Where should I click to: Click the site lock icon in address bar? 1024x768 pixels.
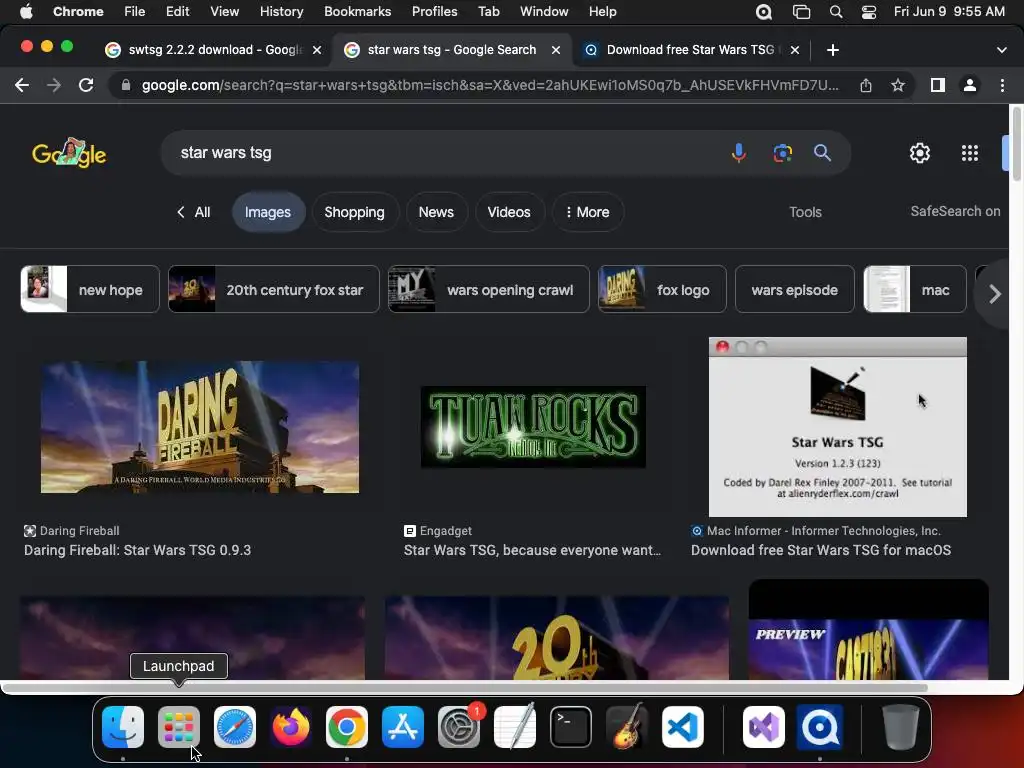click(126, 85)
